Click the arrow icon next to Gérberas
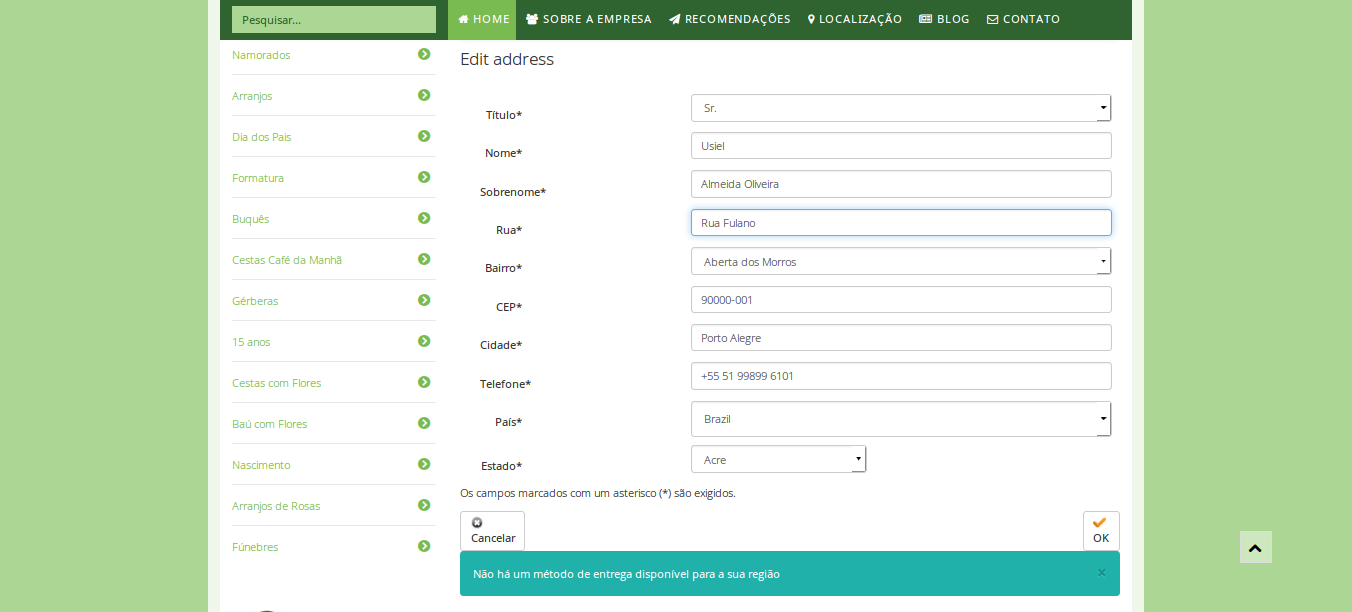This screenshot has height=612, width=1352. pos(424,300)
